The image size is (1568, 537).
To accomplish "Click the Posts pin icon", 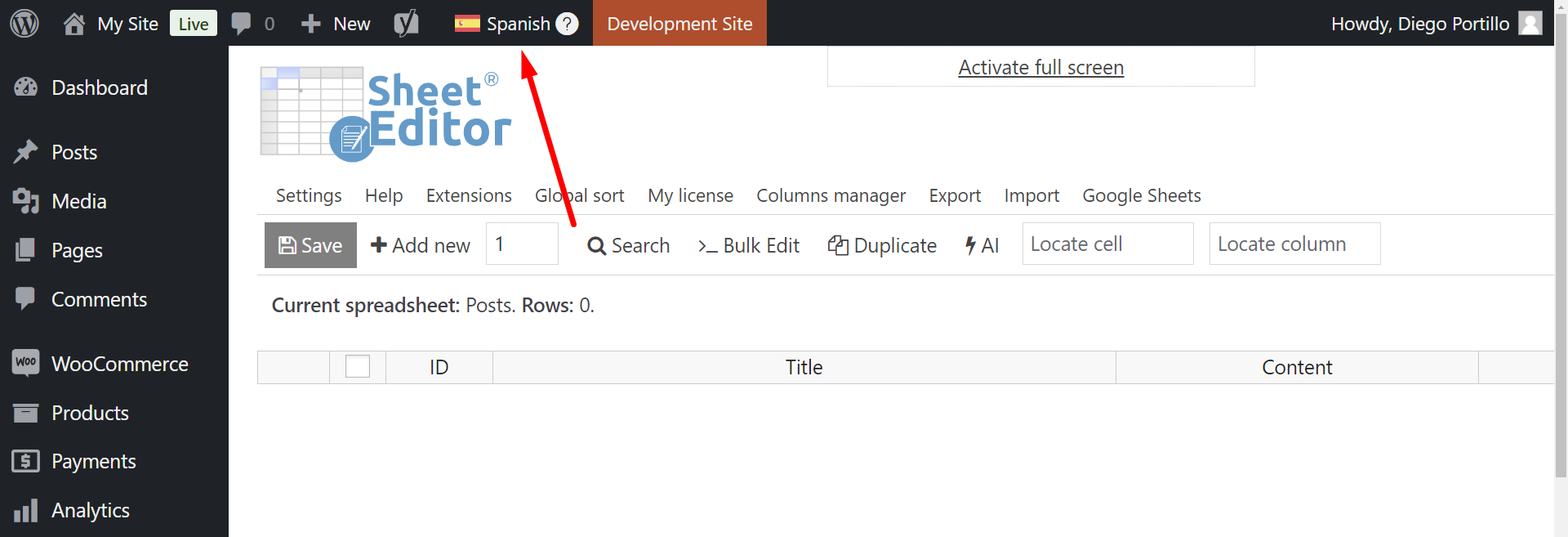I will point(26,151).
